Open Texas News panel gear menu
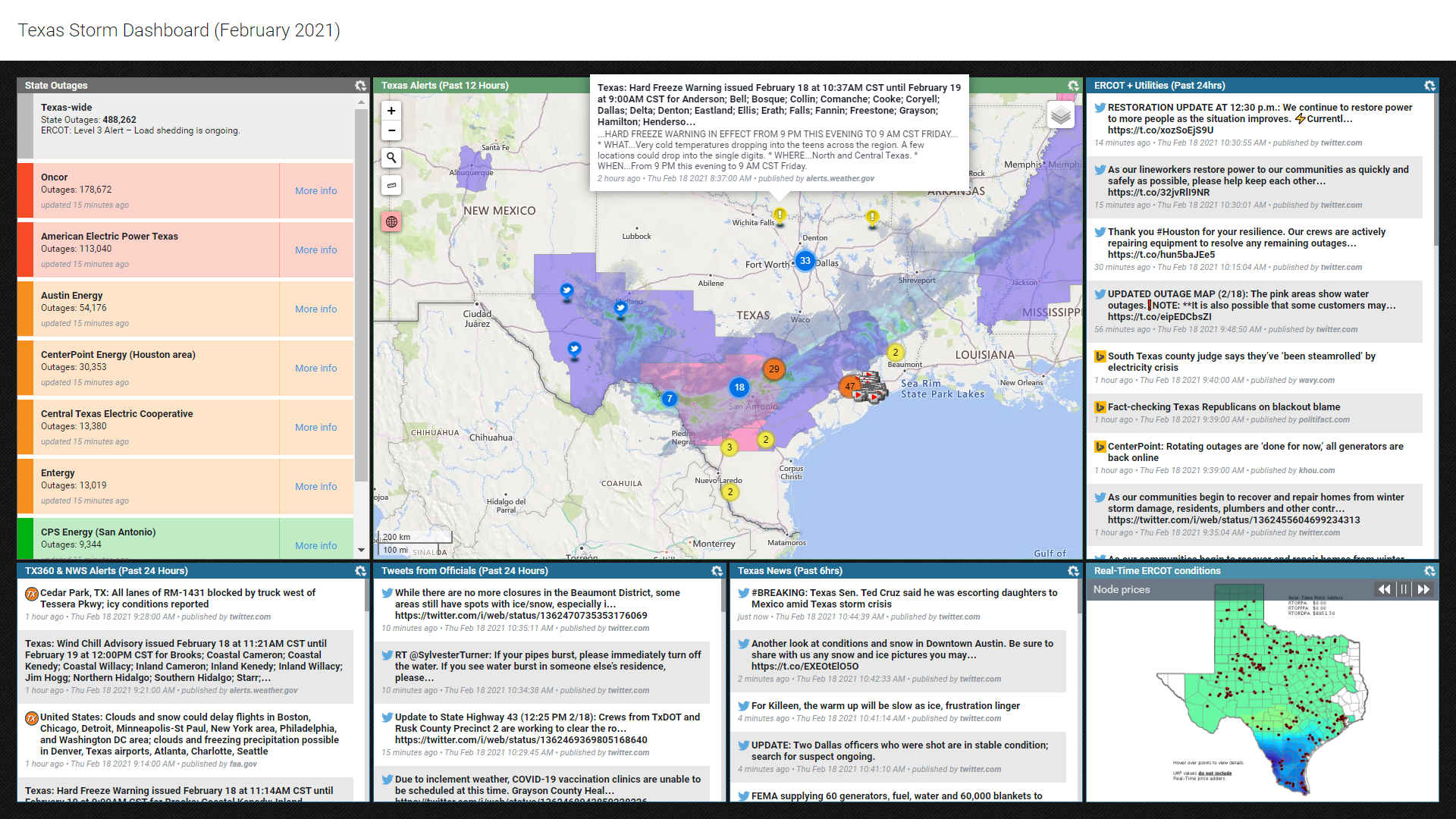Screen dimensions: 1456x819 pos(1073,571)
